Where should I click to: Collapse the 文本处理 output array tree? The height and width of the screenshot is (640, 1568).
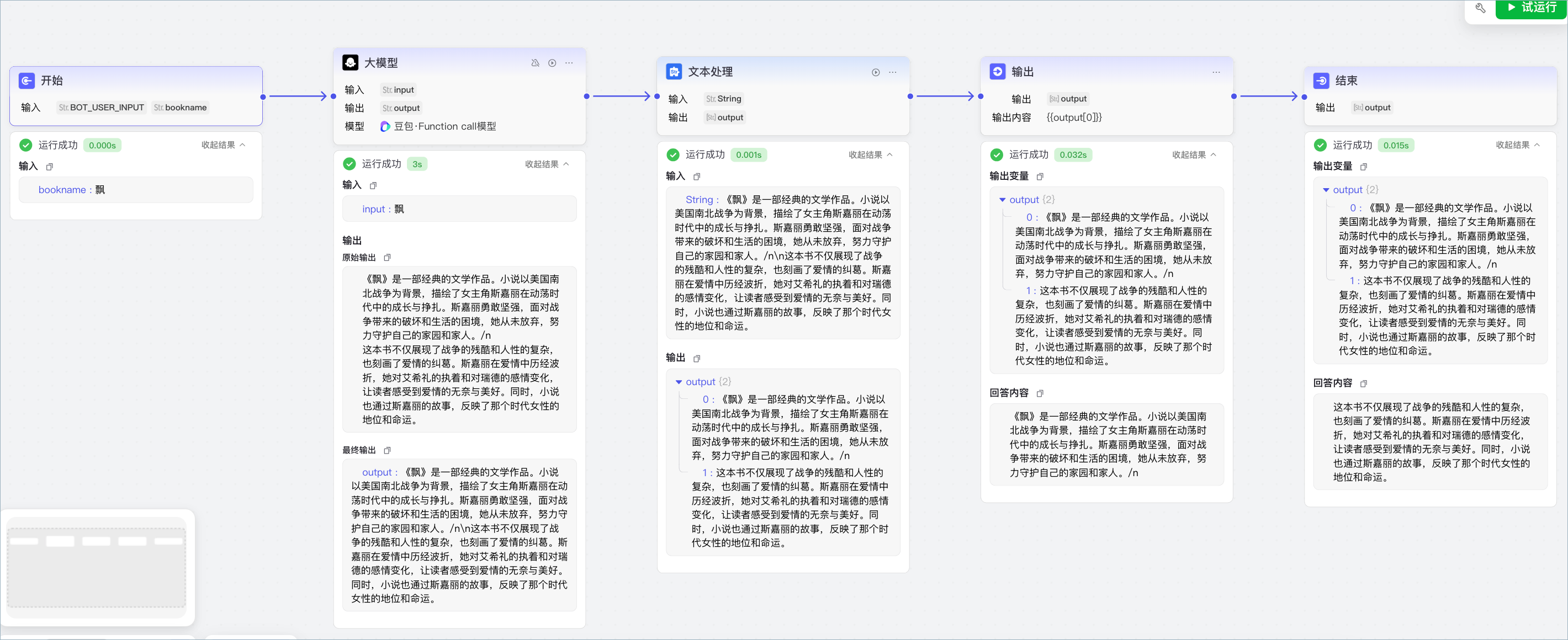click(x=679, y=382)
